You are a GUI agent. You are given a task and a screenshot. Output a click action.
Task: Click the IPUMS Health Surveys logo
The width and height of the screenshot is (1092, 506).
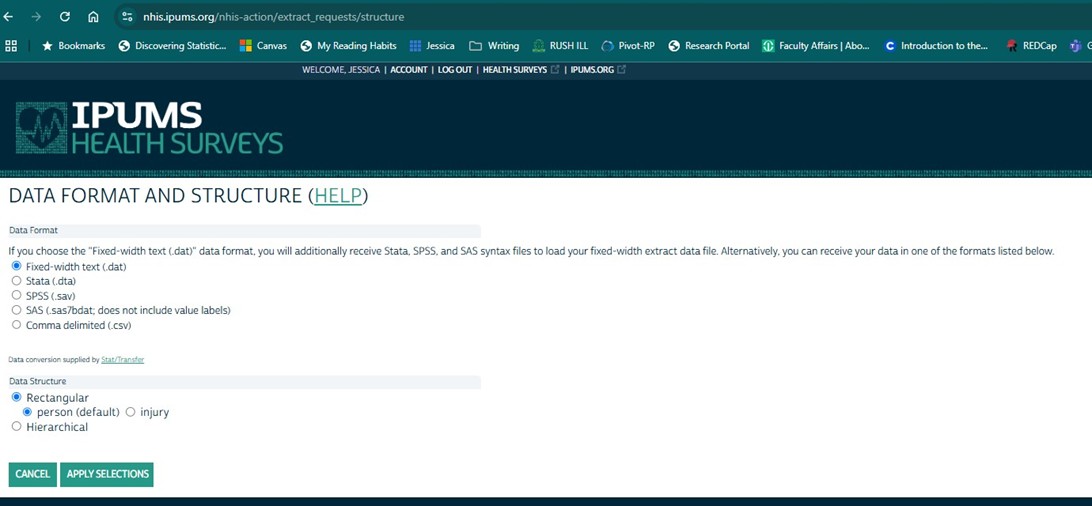[149, 128]
